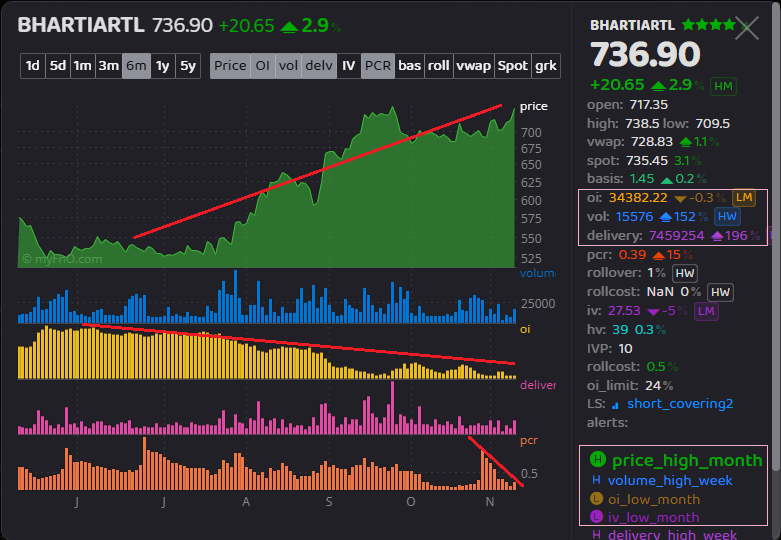The height and width of the screenshot is (540, 781).
Task: Select the oi_low_month alert
Action: pyautogui.click(x=654, y=499)
